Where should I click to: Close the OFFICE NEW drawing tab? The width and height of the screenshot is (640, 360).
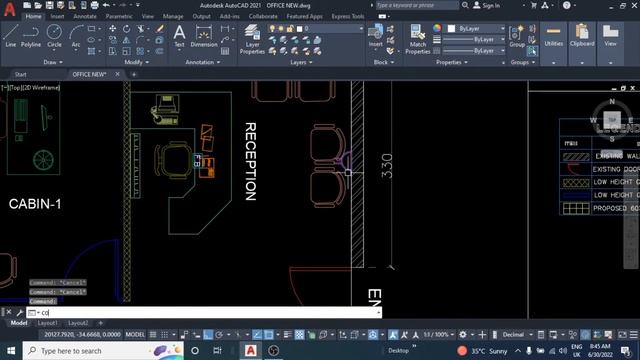tap(117, 74)
